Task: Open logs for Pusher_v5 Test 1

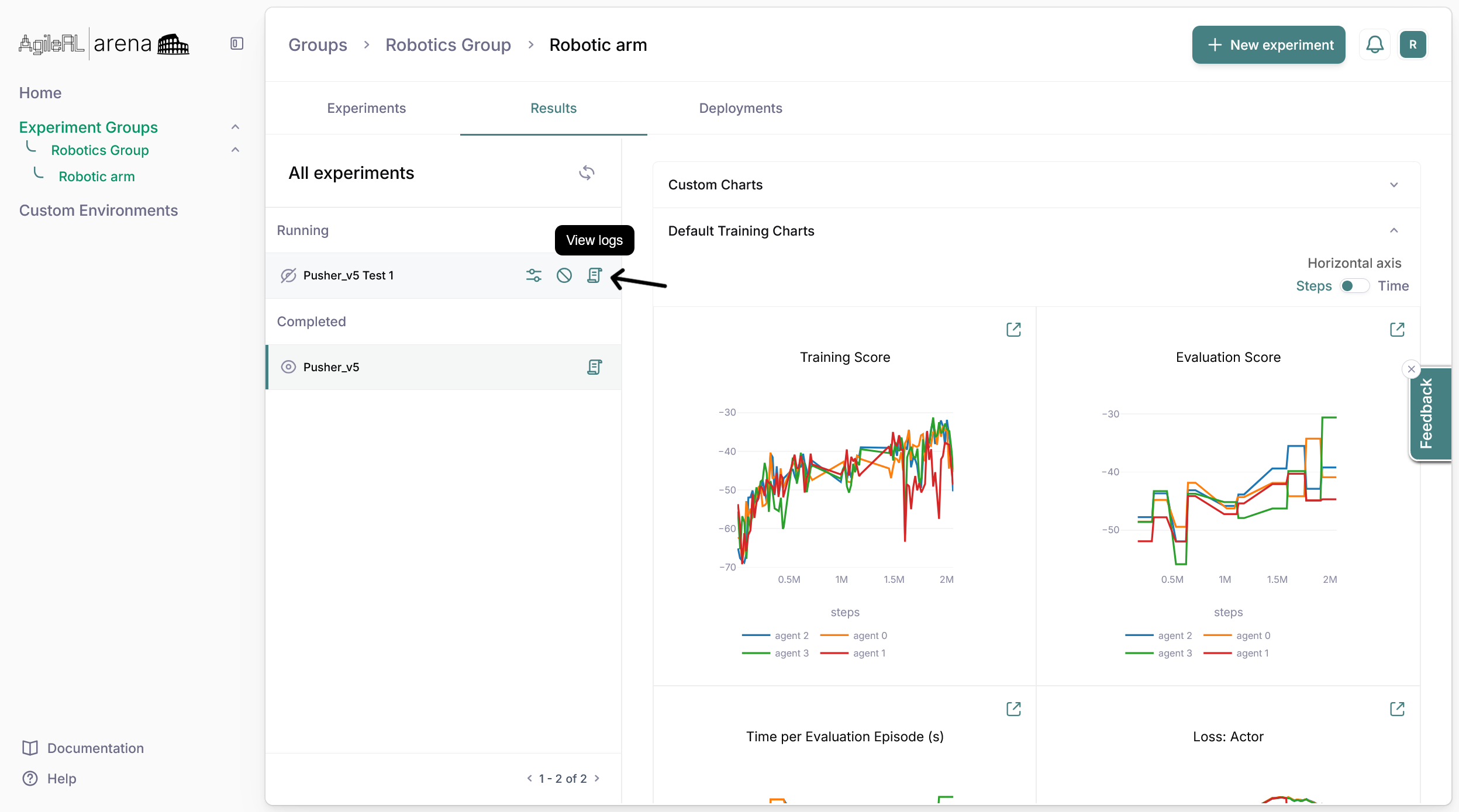Action: (594, 275)
